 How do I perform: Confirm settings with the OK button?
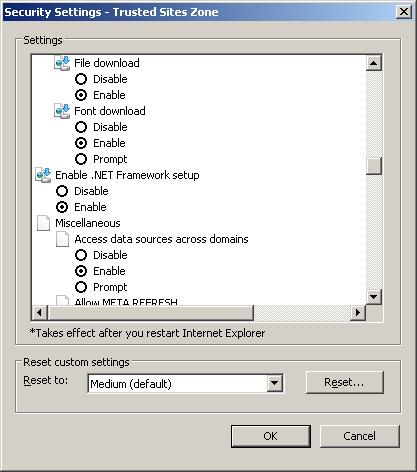click(270, 436)
